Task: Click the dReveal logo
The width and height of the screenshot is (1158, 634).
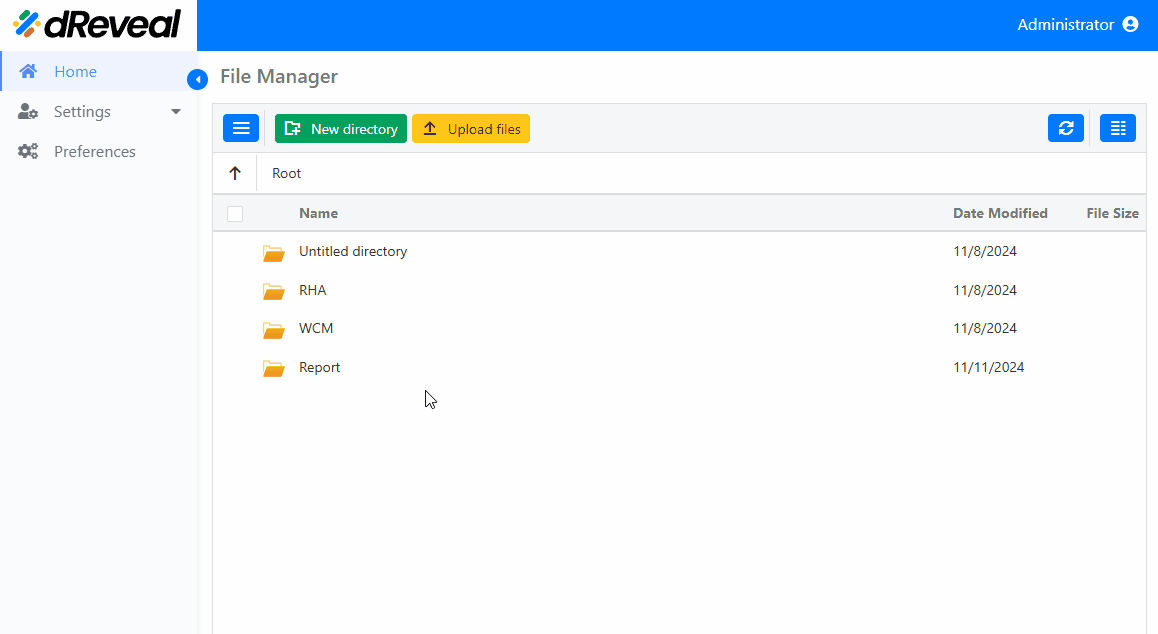Action: (x=97, y=24)
